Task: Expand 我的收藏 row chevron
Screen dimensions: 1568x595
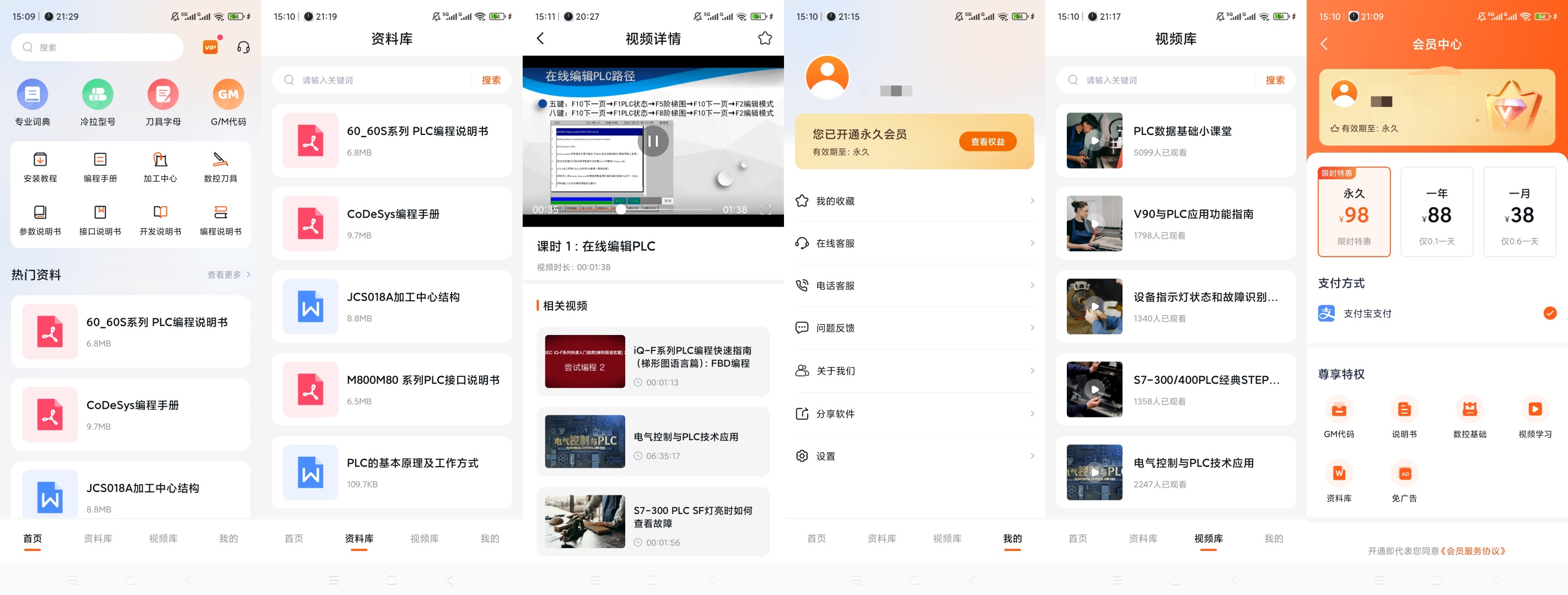Action: tap(1032, 201)
